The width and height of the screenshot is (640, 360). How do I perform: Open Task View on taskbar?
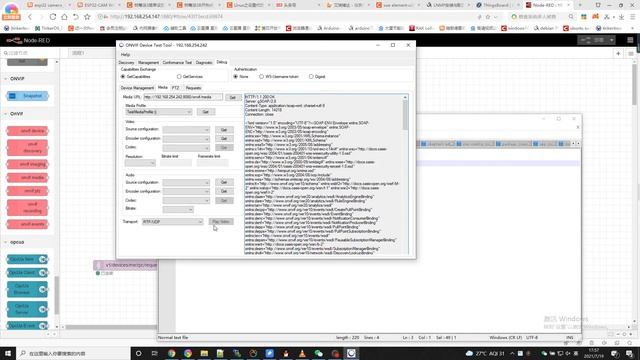click(x=155, y=353)
